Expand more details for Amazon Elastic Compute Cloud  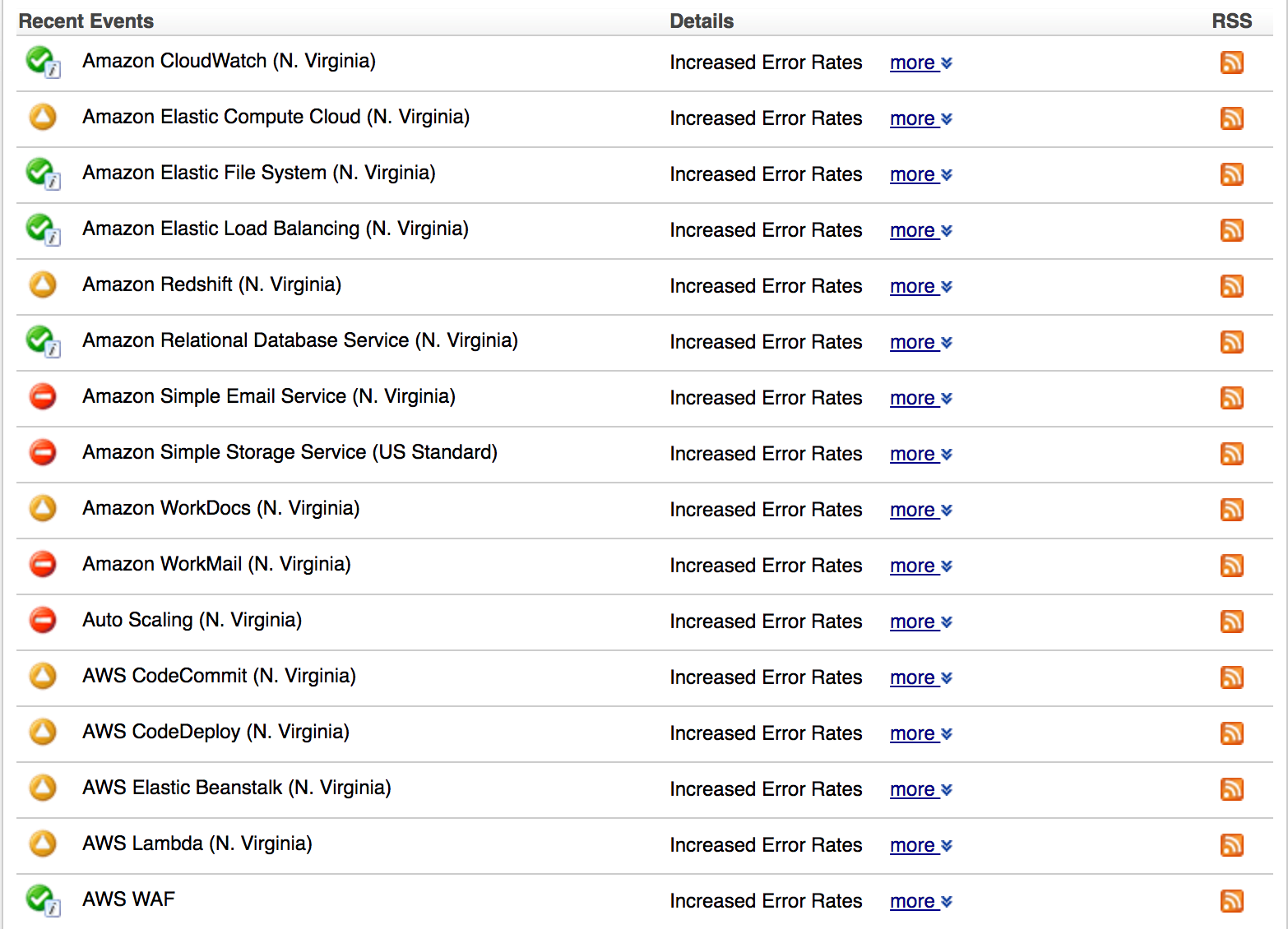(x=921, y=118)
